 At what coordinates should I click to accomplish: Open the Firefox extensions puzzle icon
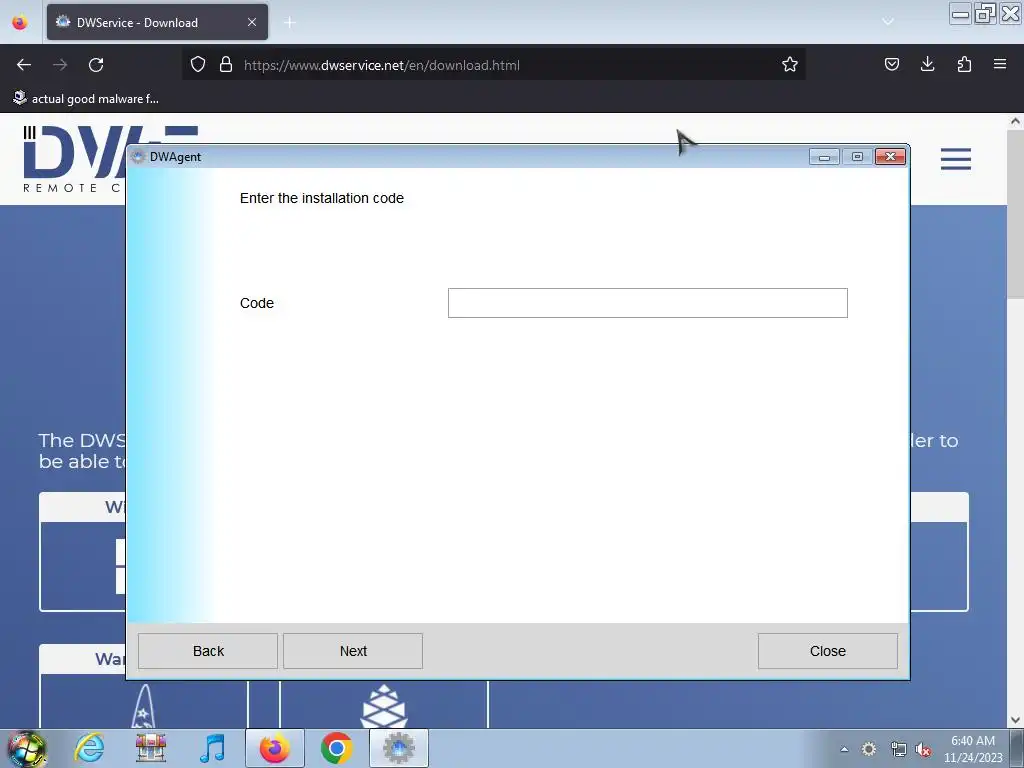click(x=964, y=64)
